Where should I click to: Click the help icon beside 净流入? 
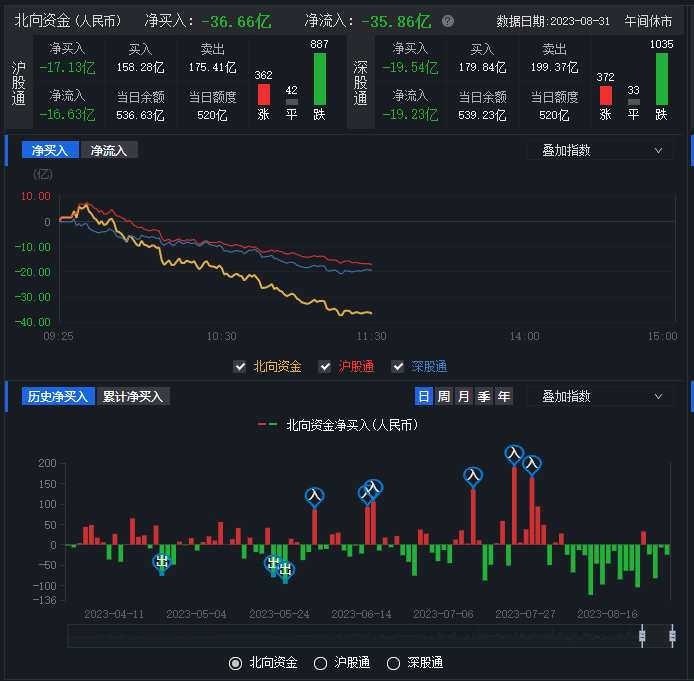coord(448,21)
